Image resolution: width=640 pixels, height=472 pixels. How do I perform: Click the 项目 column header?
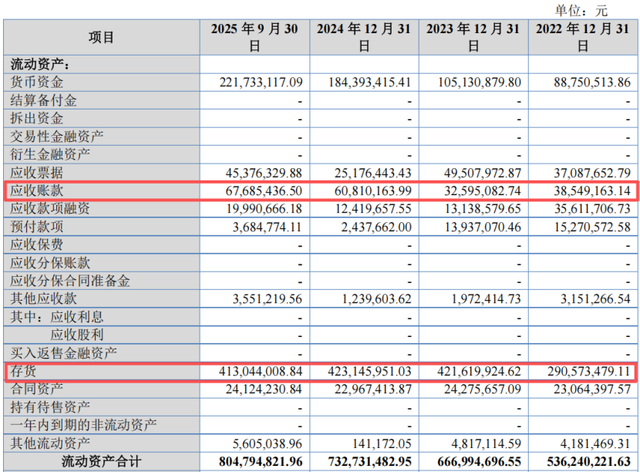pos(101,37)
